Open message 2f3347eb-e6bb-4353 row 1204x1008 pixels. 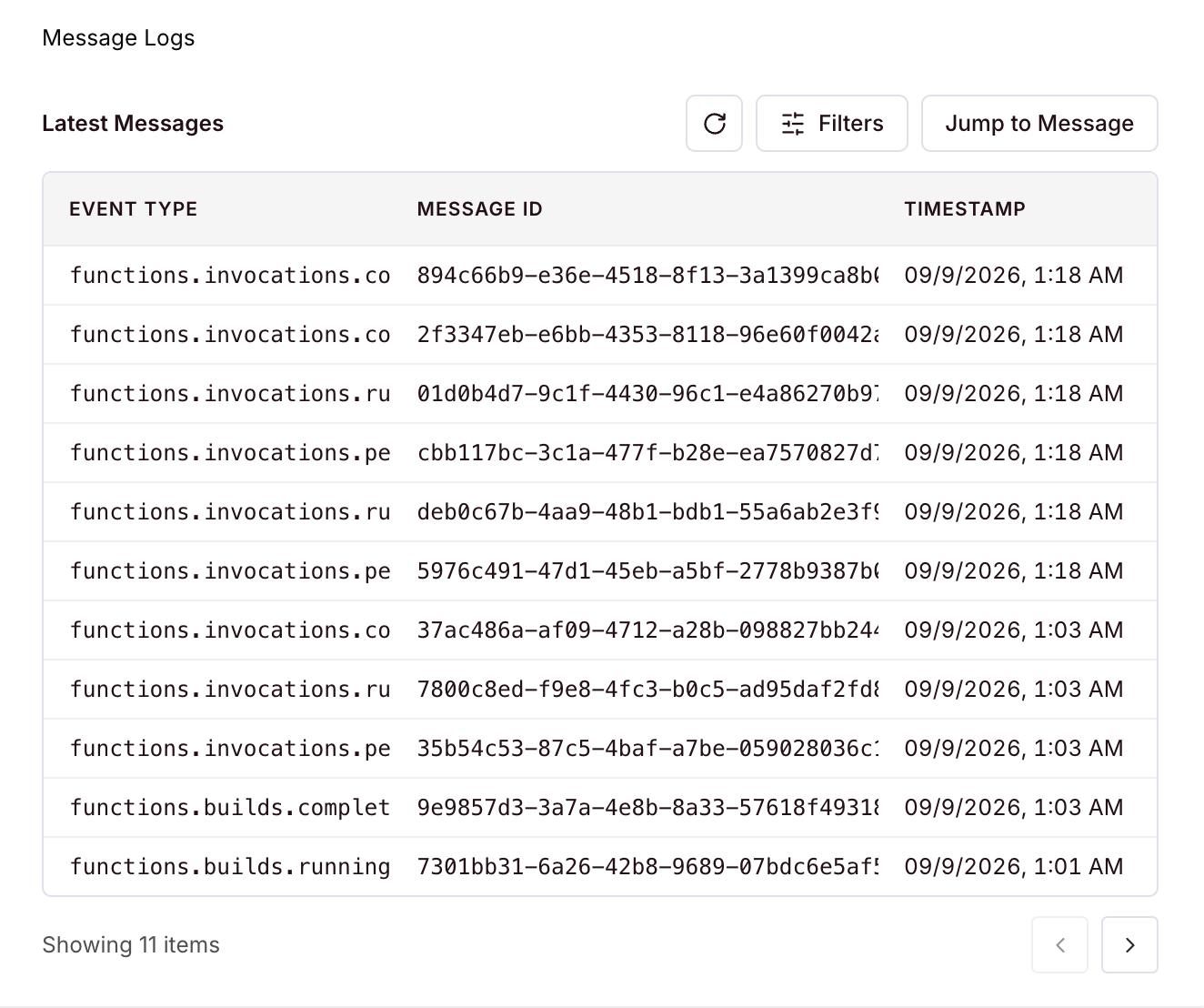click(600, 334)
